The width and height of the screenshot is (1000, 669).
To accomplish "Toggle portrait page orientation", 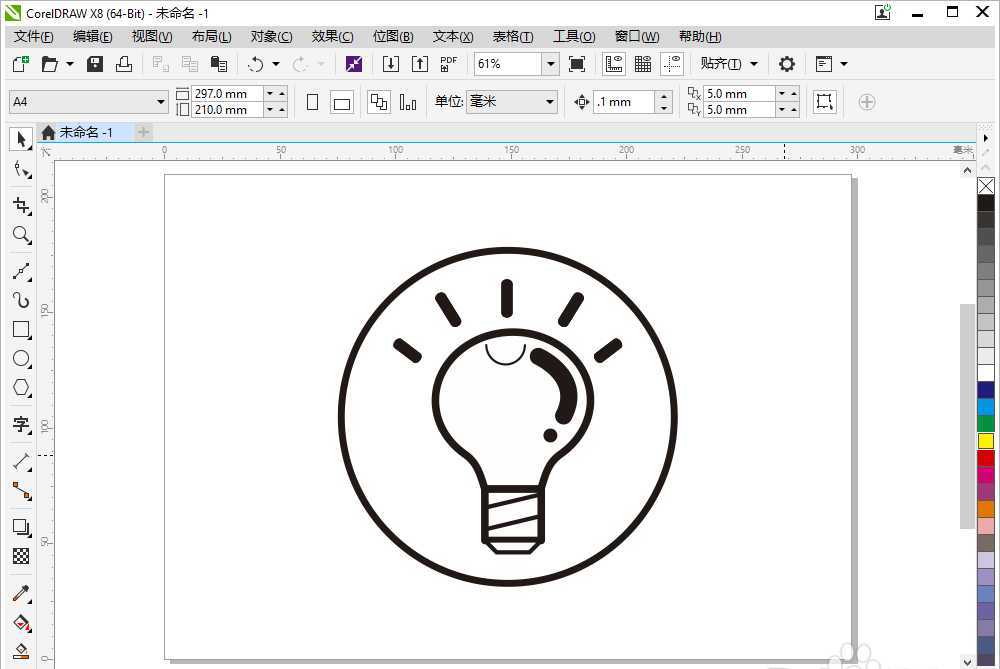I will point(313,101).
